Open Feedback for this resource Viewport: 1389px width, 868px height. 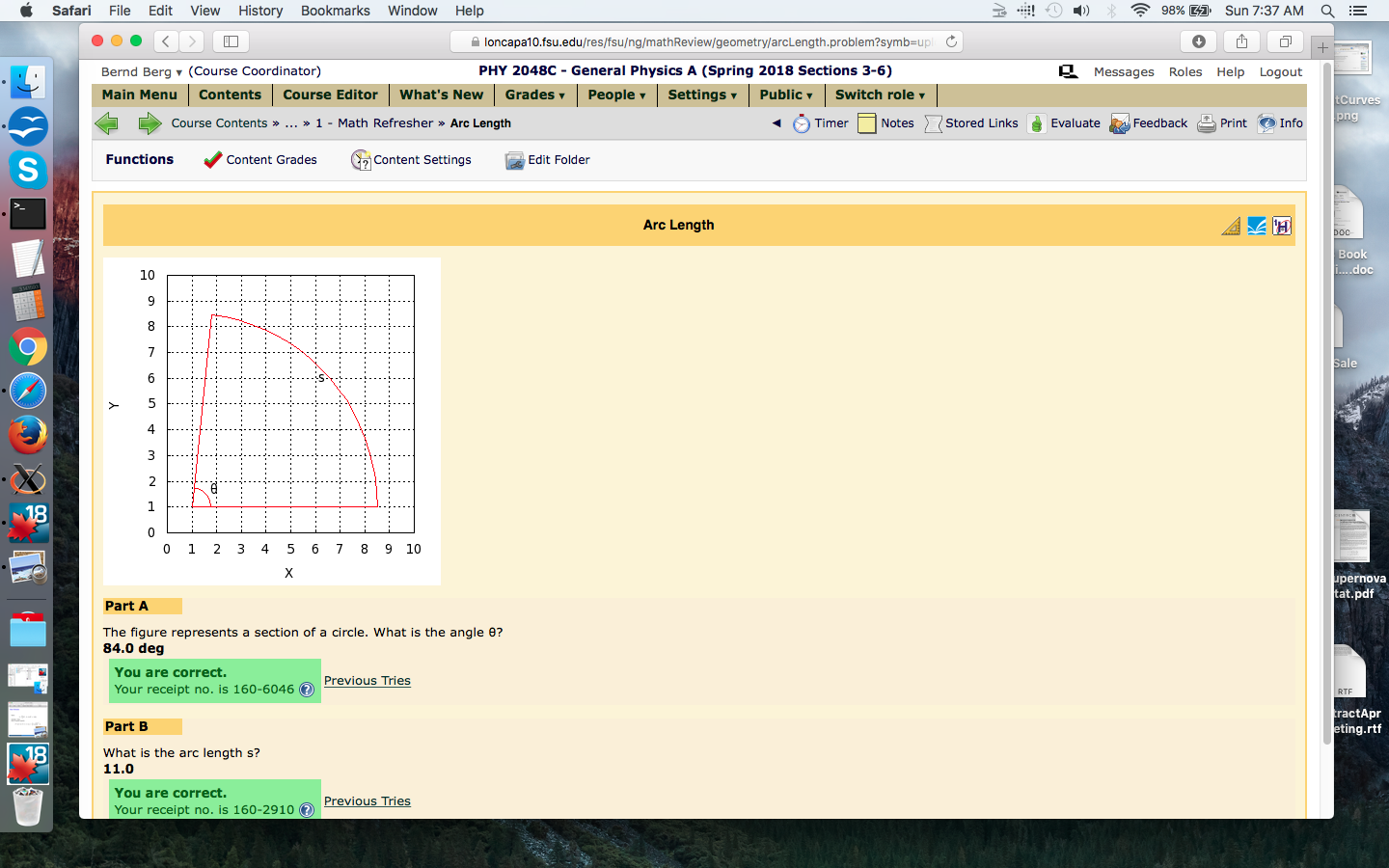1149,123
